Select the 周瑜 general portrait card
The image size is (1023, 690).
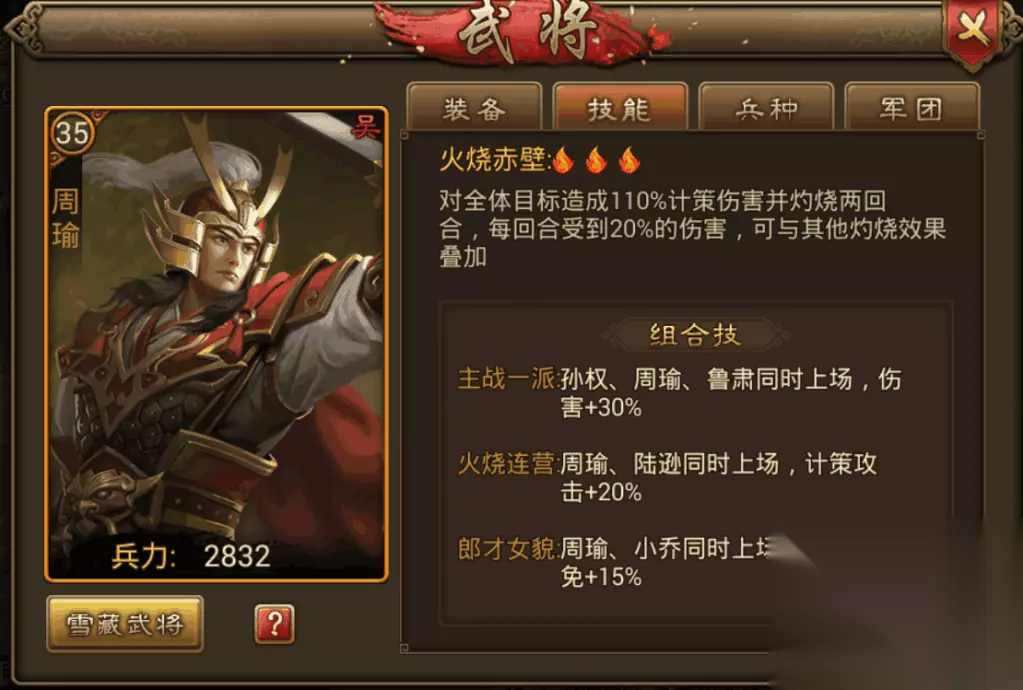point(217,344)
